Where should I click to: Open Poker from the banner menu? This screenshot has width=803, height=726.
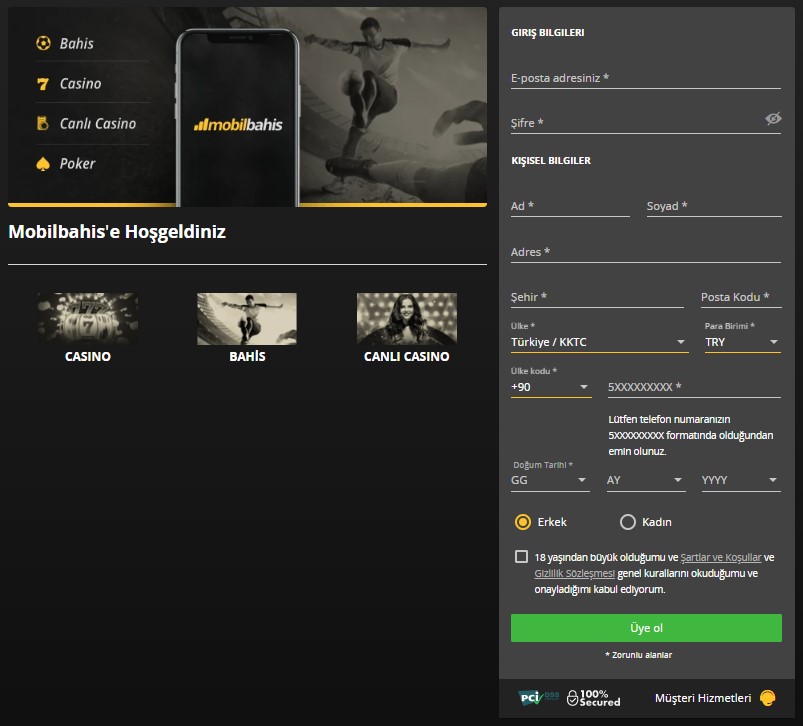77,164
